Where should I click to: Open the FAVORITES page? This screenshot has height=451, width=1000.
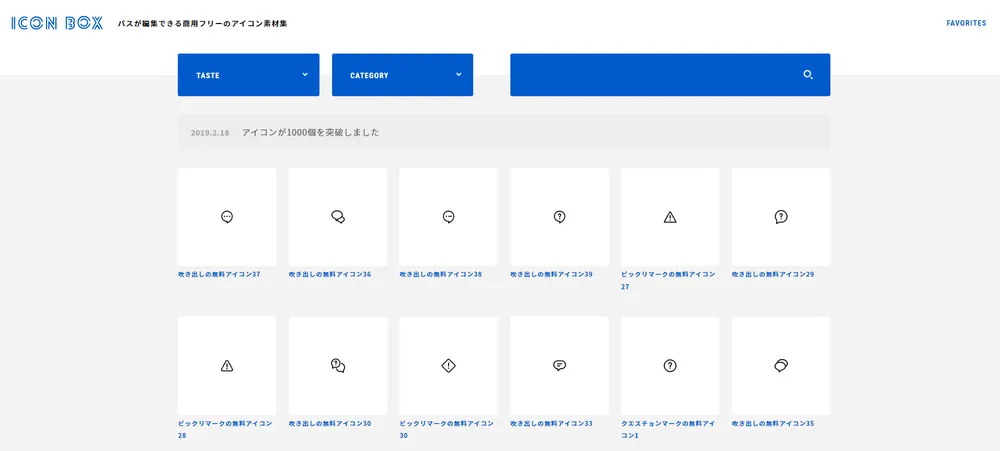(x=966, y=23)
